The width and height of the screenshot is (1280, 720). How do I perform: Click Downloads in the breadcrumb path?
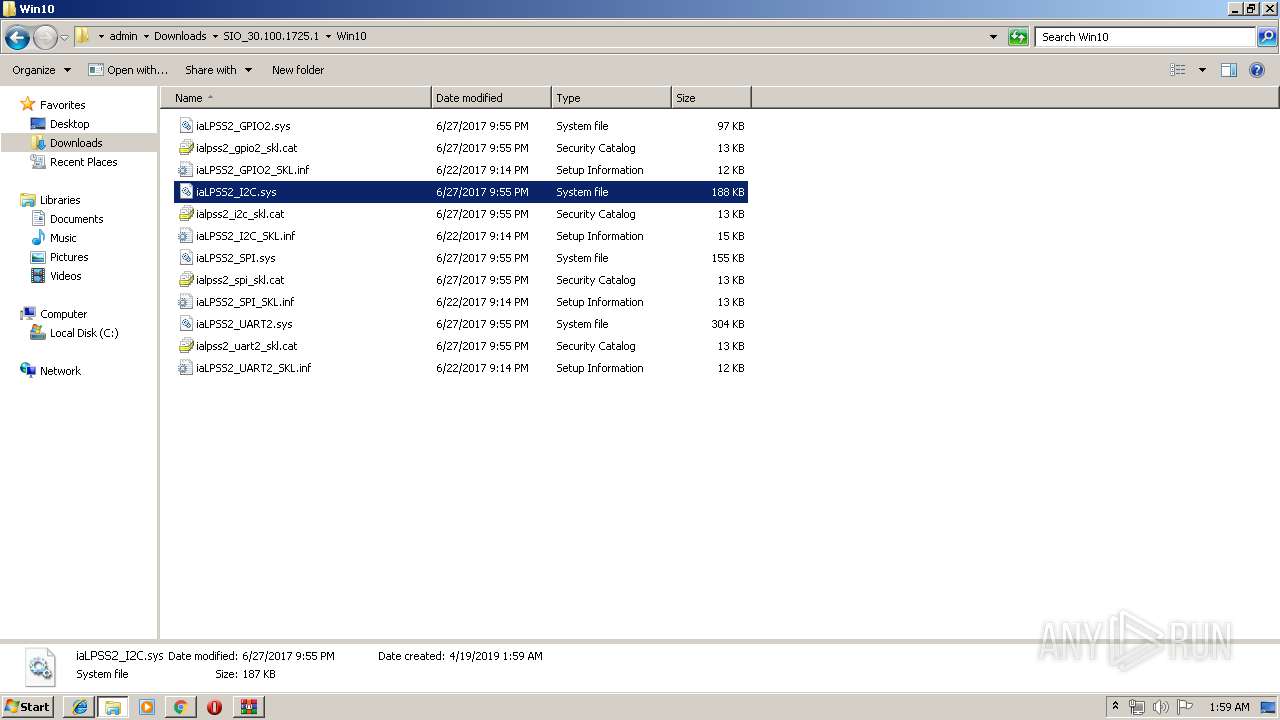(180, 37)
